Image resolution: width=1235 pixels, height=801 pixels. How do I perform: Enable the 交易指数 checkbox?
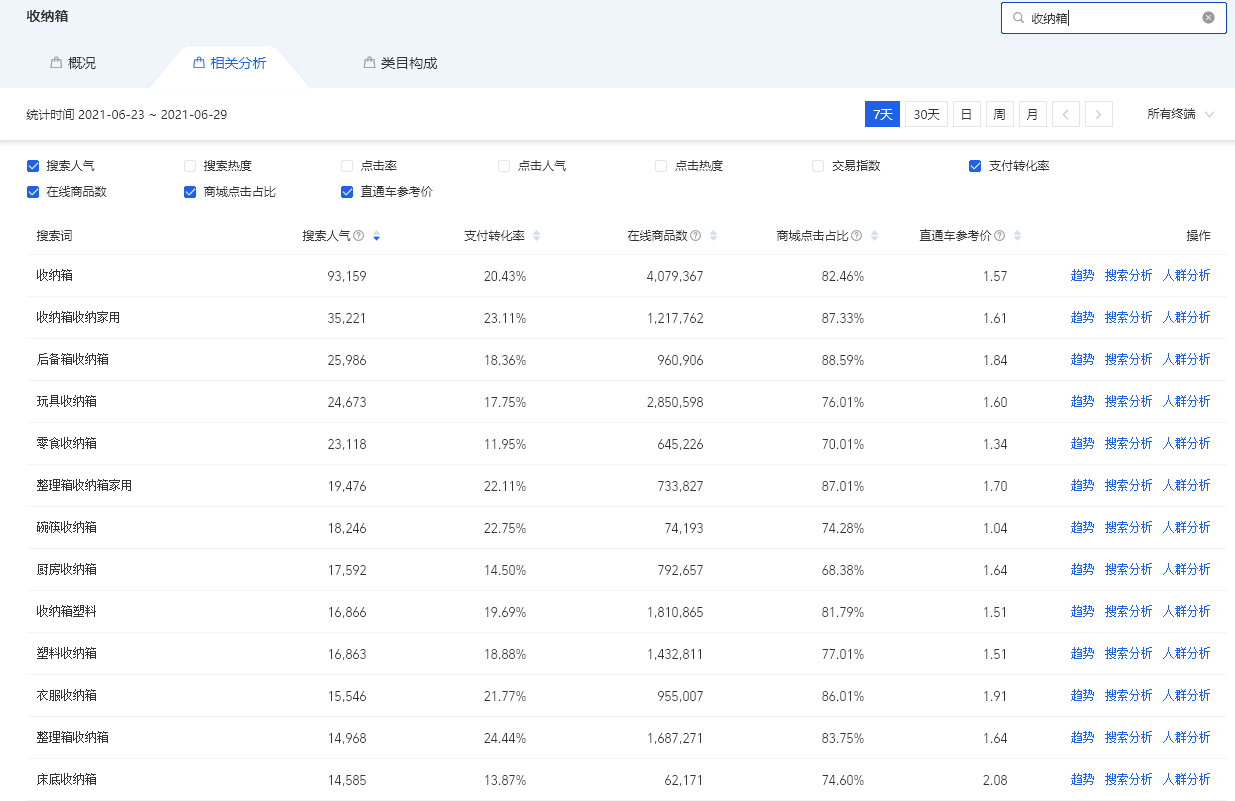[818, 166]
